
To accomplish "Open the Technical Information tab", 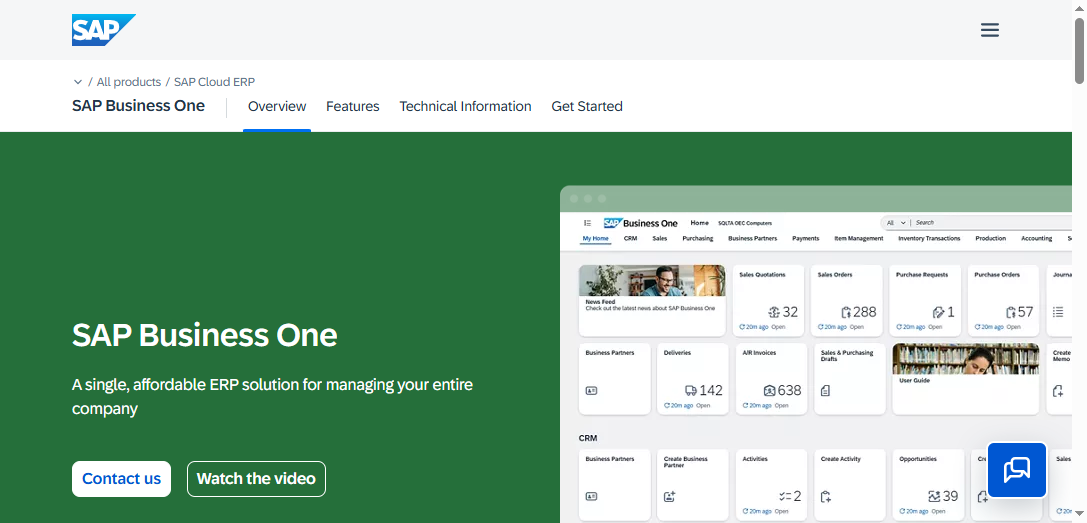I will click(x=465, y=106).
